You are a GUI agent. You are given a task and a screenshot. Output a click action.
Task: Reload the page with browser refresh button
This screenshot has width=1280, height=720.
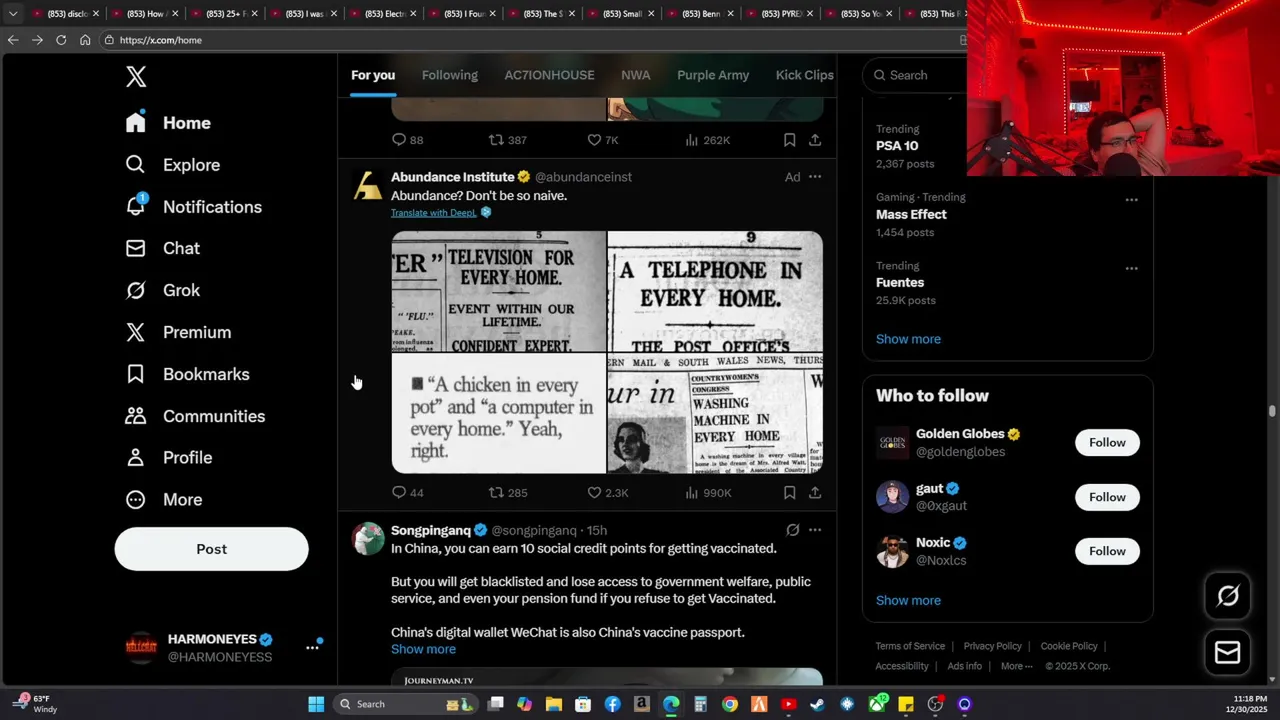point(61,40)
